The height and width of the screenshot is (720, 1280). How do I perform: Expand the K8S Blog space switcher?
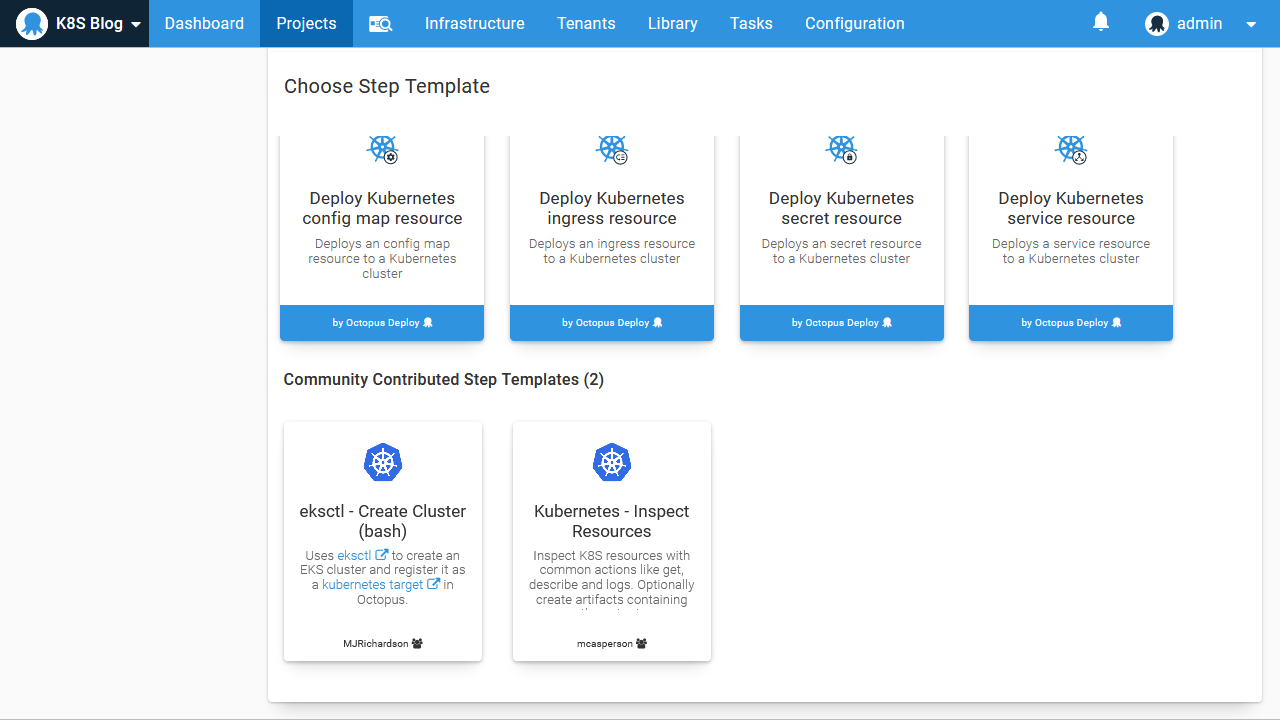135,25
